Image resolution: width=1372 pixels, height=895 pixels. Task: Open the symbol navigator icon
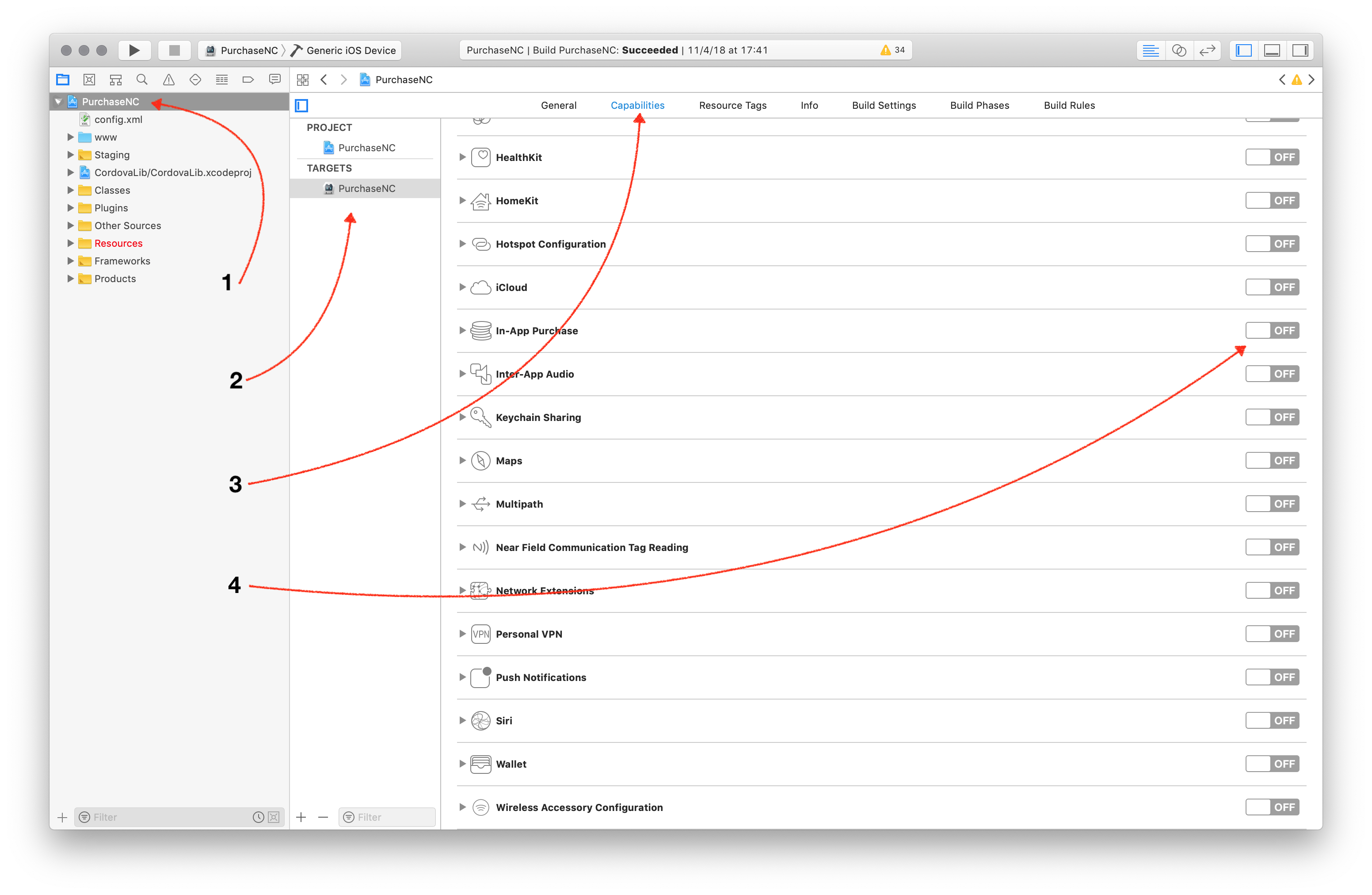click(x=115, y=80)
